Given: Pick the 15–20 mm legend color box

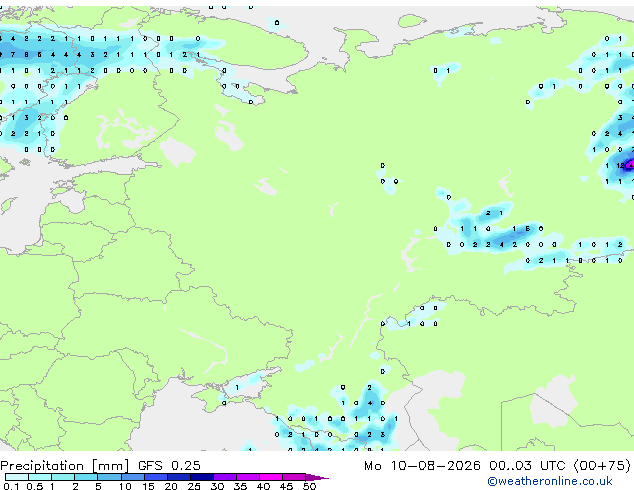Looking at the screenshot, I should click(x=156, y=477).
